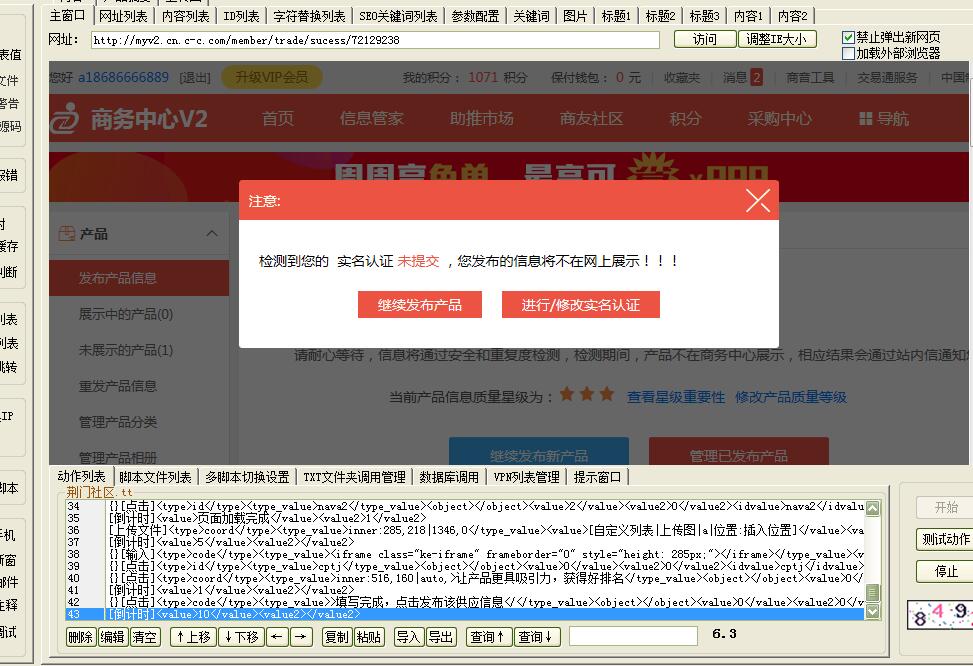Open VPN列表管理 tab
Viewport: 973px width, 666px height.
pos(526,477)
